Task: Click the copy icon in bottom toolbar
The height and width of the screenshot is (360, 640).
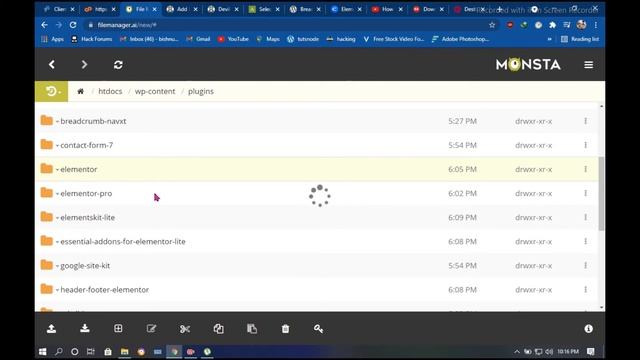Action: (x=218, y=329)
